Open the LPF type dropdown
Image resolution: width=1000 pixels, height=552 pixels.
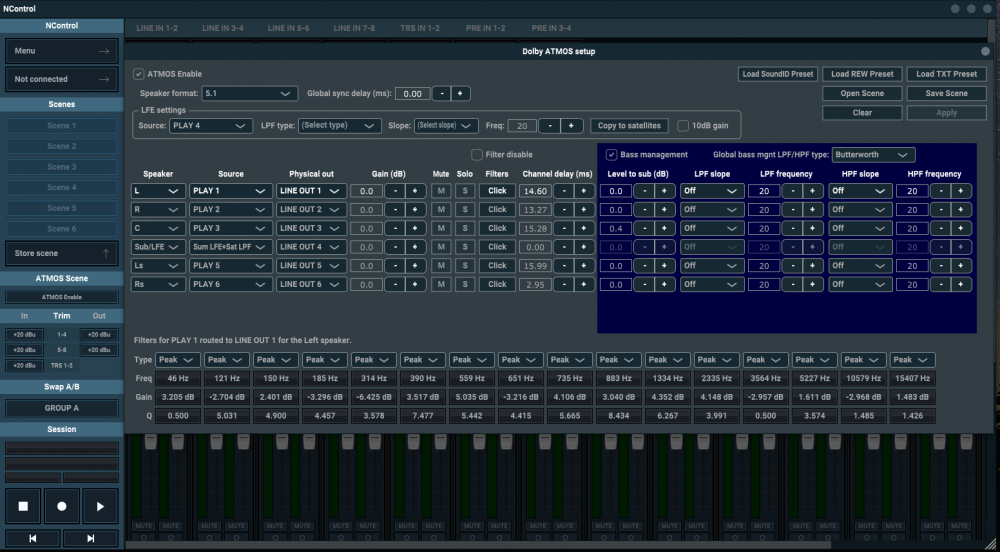pos(339,126)
